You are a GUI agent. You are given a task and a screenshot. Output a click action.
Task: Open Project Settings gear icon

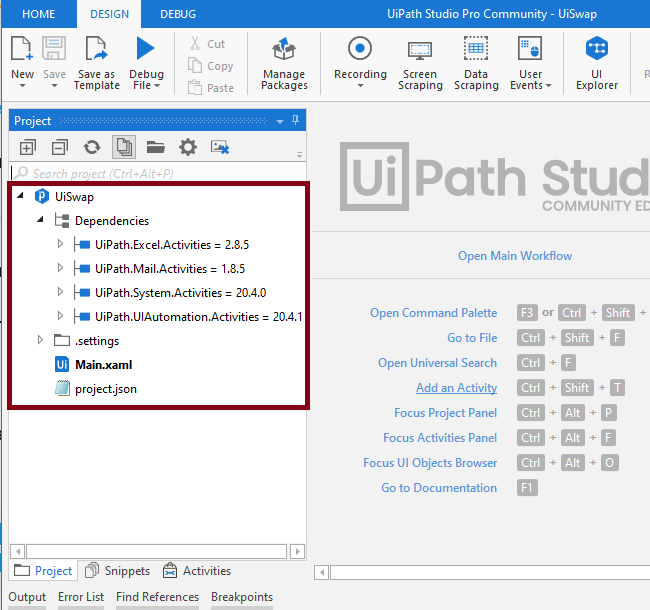pyautogui.click(x=188, y=147)
